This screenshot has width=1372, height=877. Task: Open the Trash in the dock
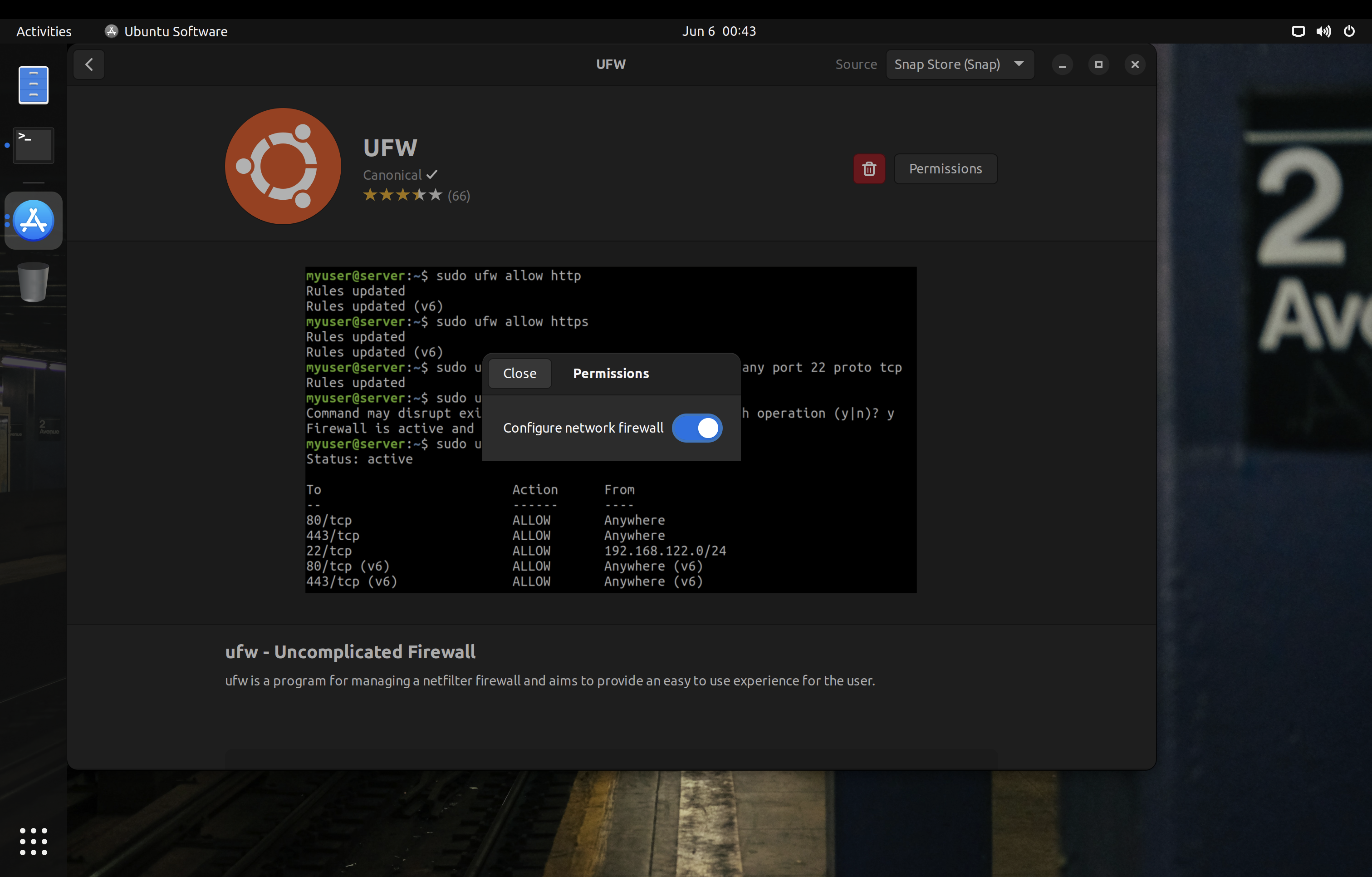[34, 282]
